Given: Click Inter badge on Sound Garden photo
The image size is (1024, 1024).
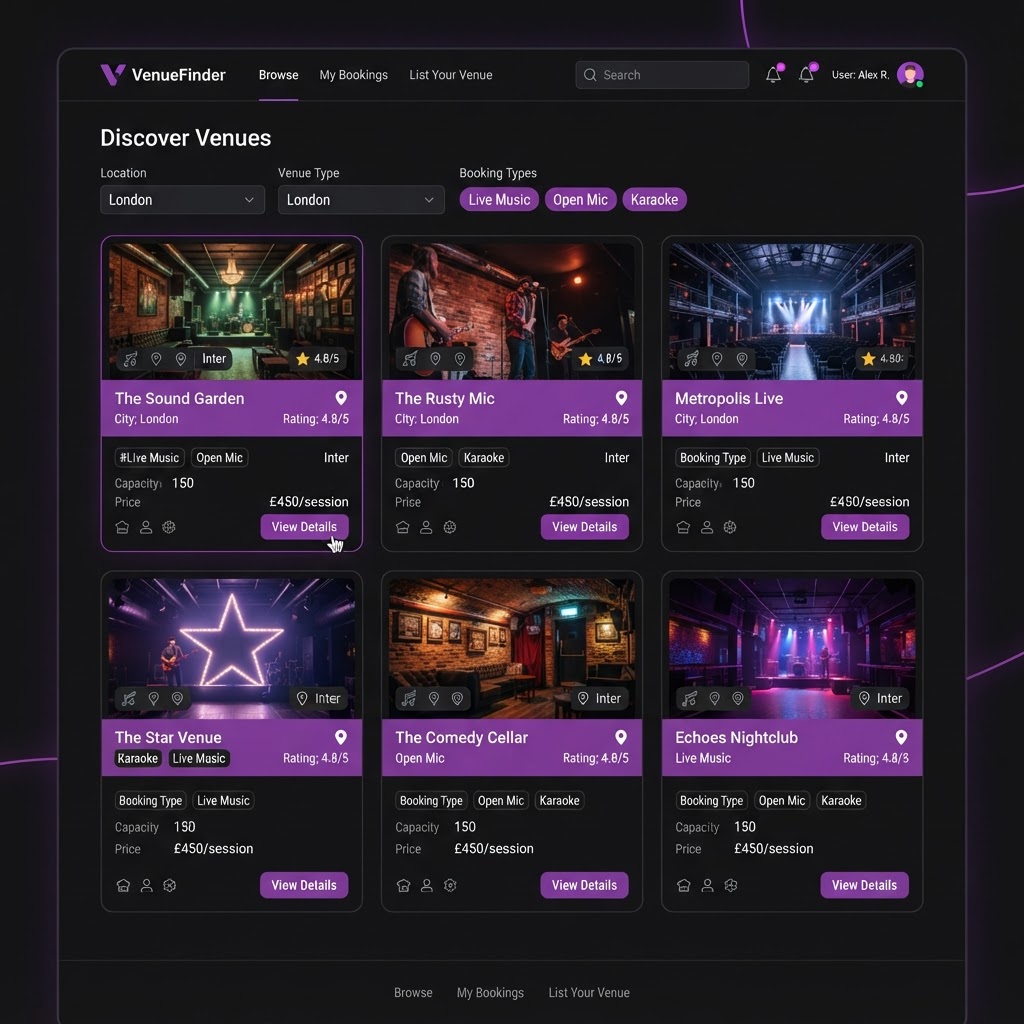Looking at the screenshot, I should point(214,359).
